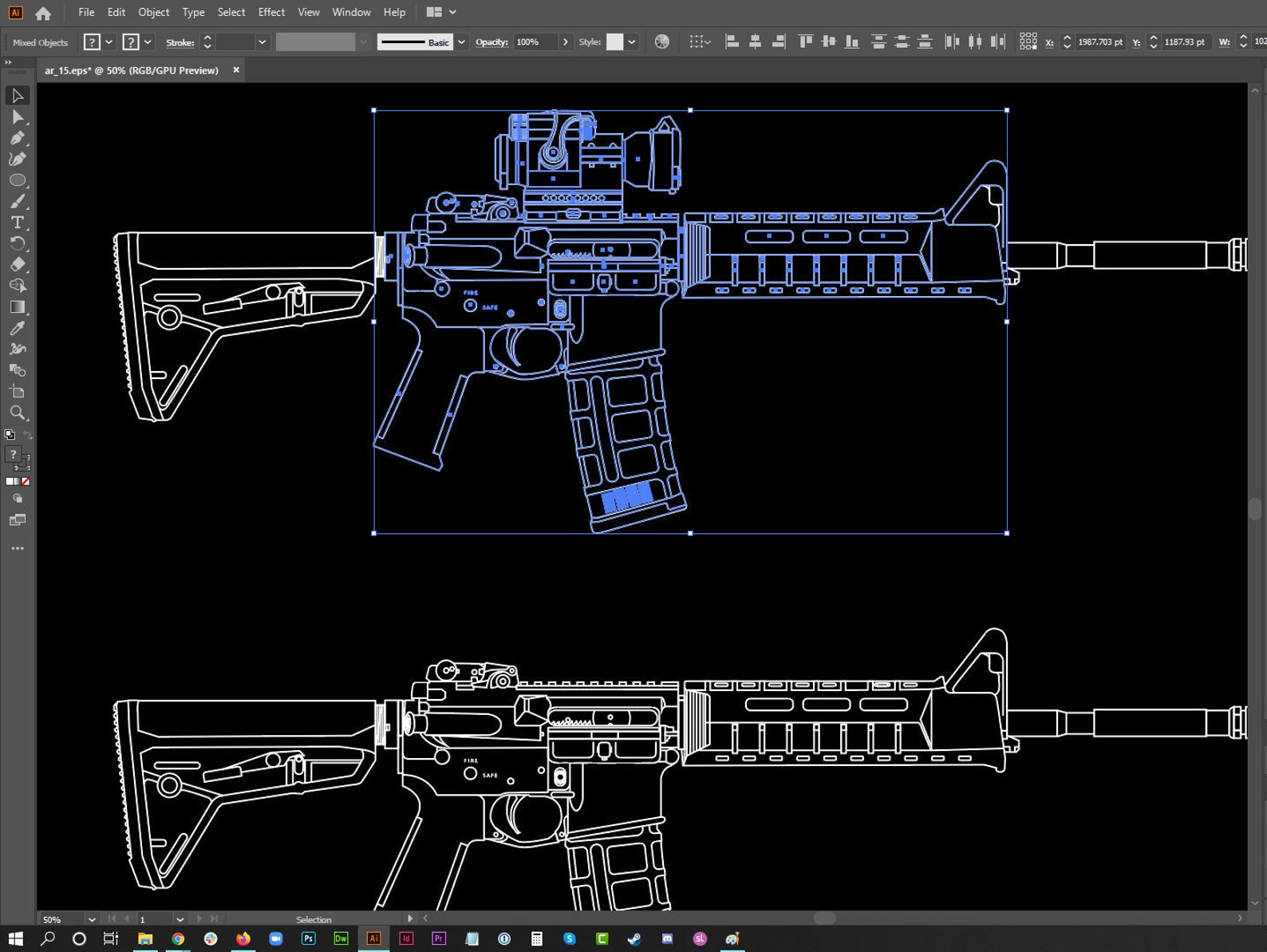Click the Y: transform link

pos(1136,42)
